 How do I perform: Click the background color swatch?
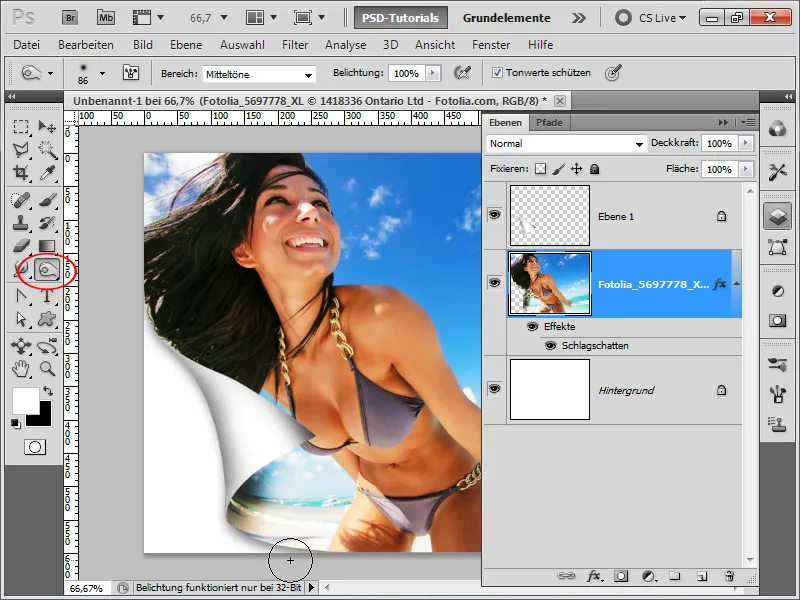(44, 418)
